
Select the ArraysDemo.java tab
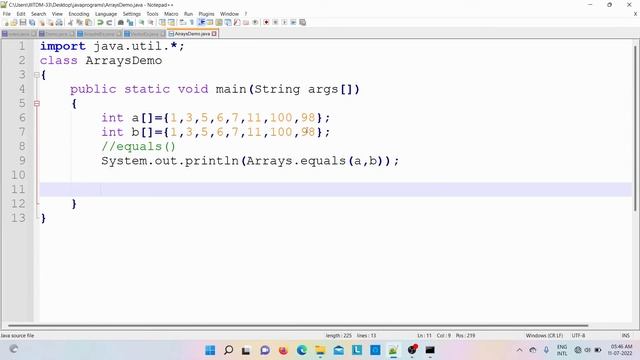[x=192, y=33]
